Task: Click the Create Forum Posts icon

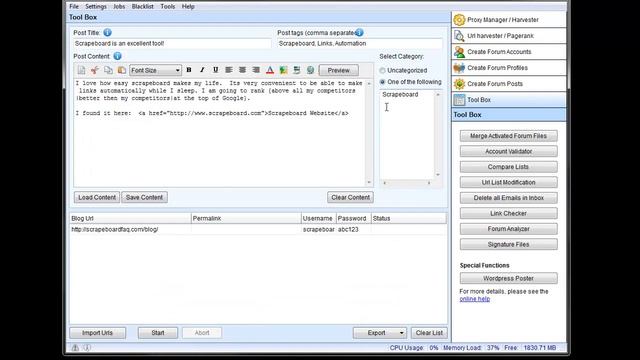Action: coord(459,84)
